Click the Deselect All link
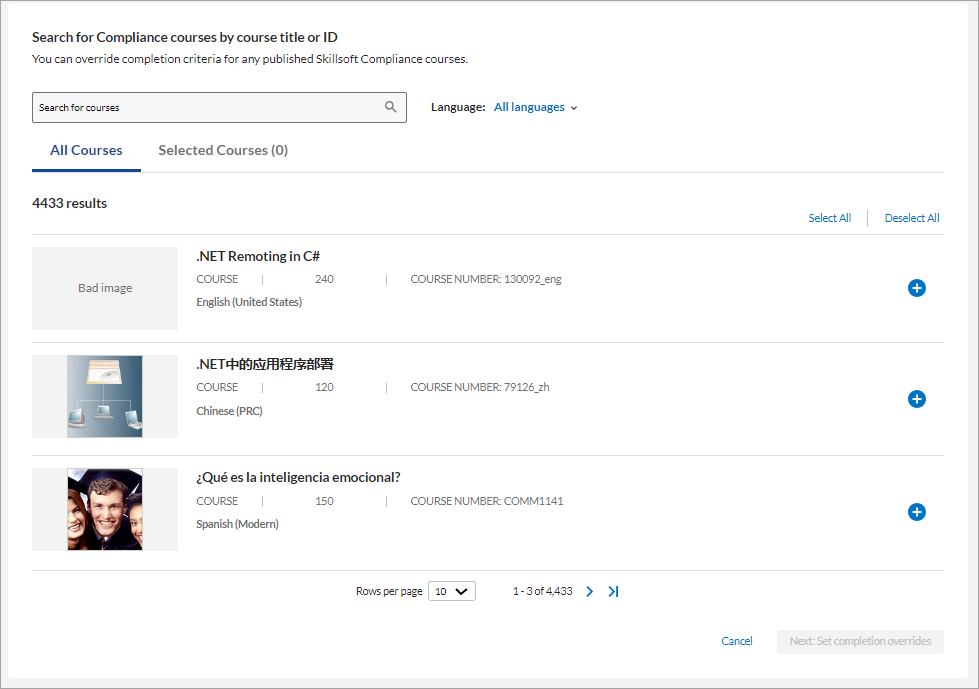 point(912,218)
